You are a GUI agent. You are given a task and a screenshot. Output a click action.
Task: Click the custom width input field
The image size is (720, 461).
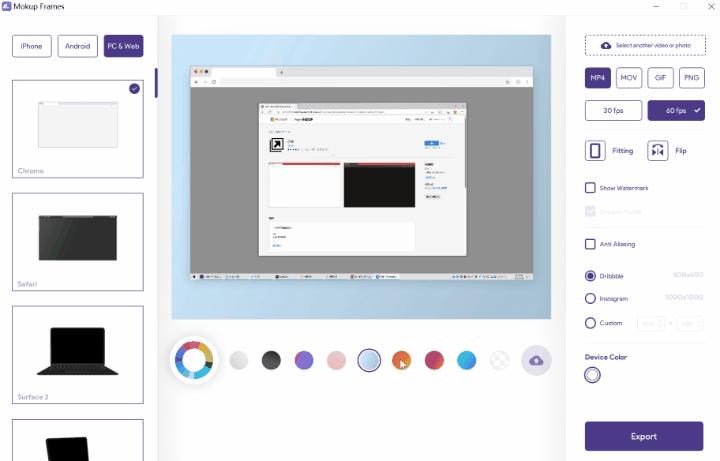click(651, 323)
